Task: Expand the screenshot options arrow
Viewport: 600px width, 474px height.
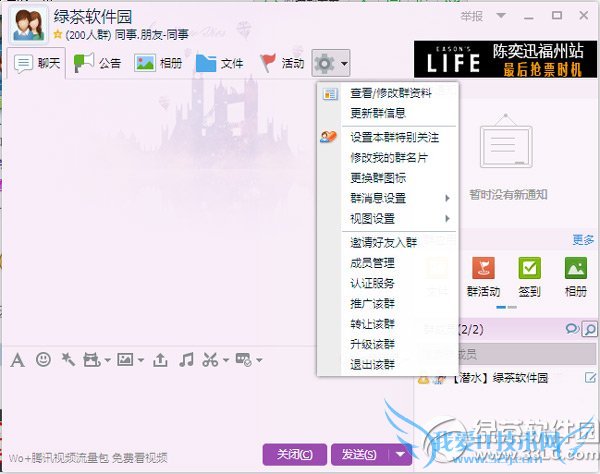Action: coord(225,360)
